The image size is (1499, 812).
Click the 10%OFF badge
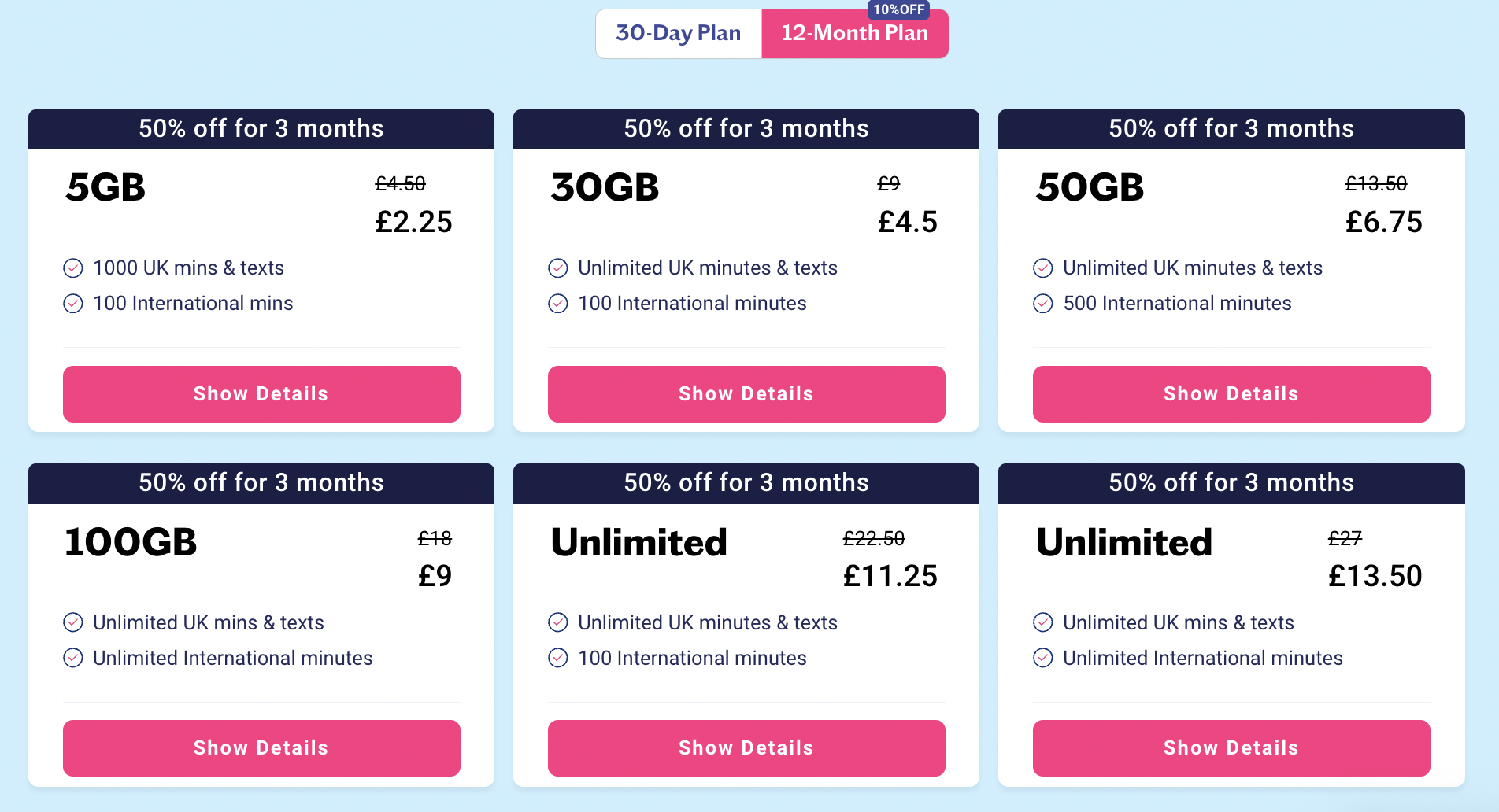pos(898,9)
